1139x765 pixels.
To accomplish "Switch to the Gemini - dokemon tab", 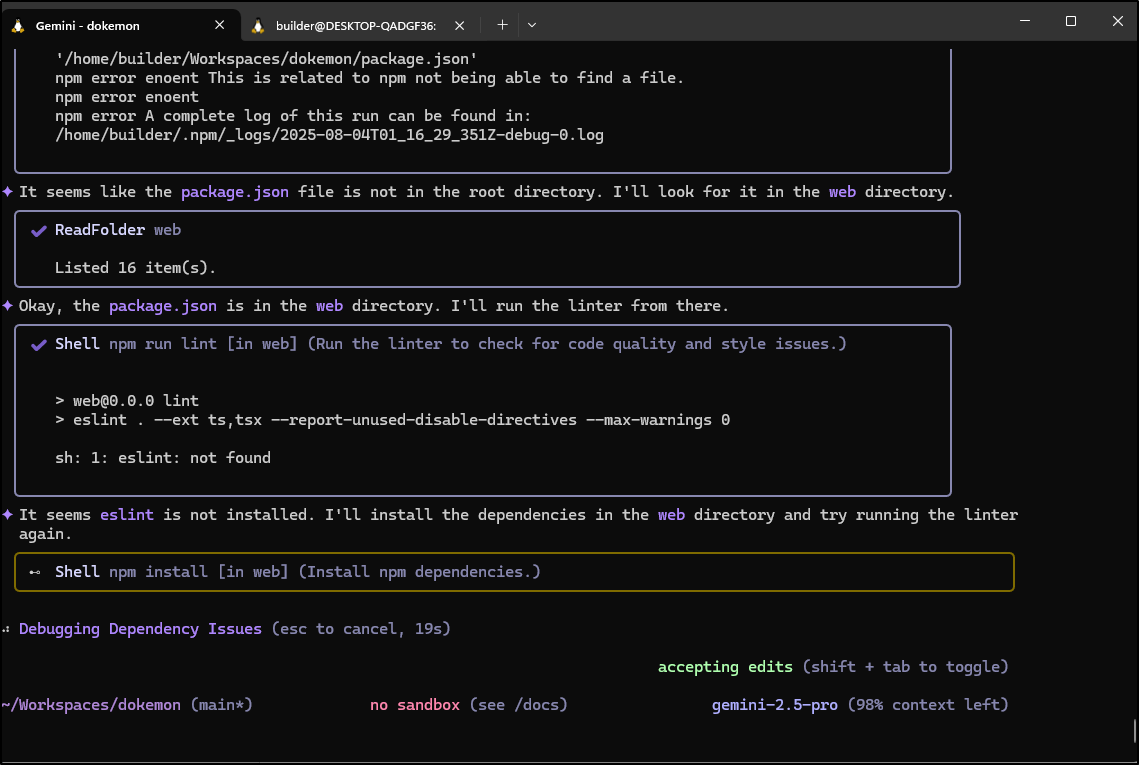I will [120, 25].
